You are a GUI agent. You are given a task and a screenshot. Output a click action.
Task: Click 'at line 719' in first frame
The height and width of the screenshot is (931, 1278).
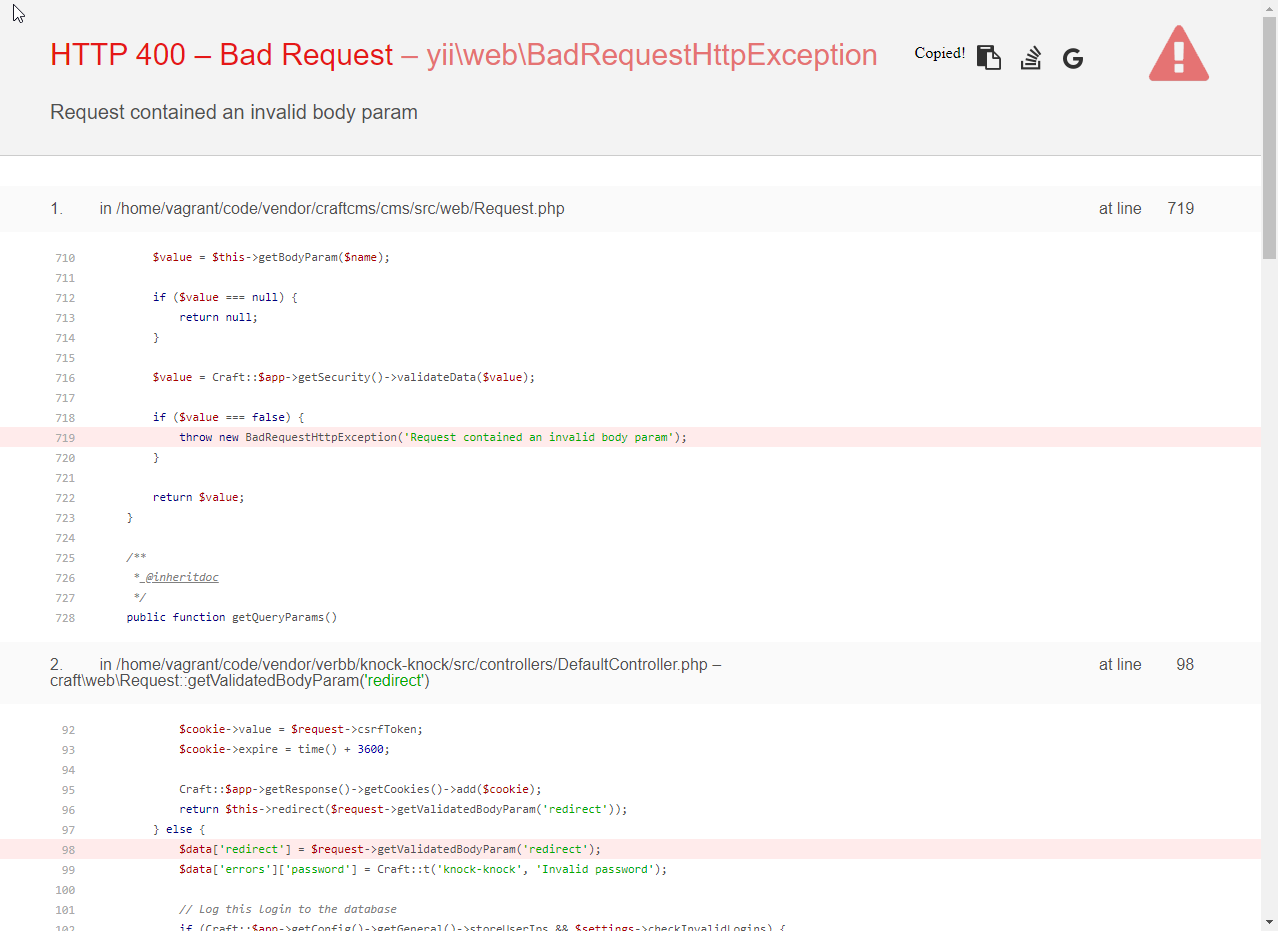[x=1146, y=209]
